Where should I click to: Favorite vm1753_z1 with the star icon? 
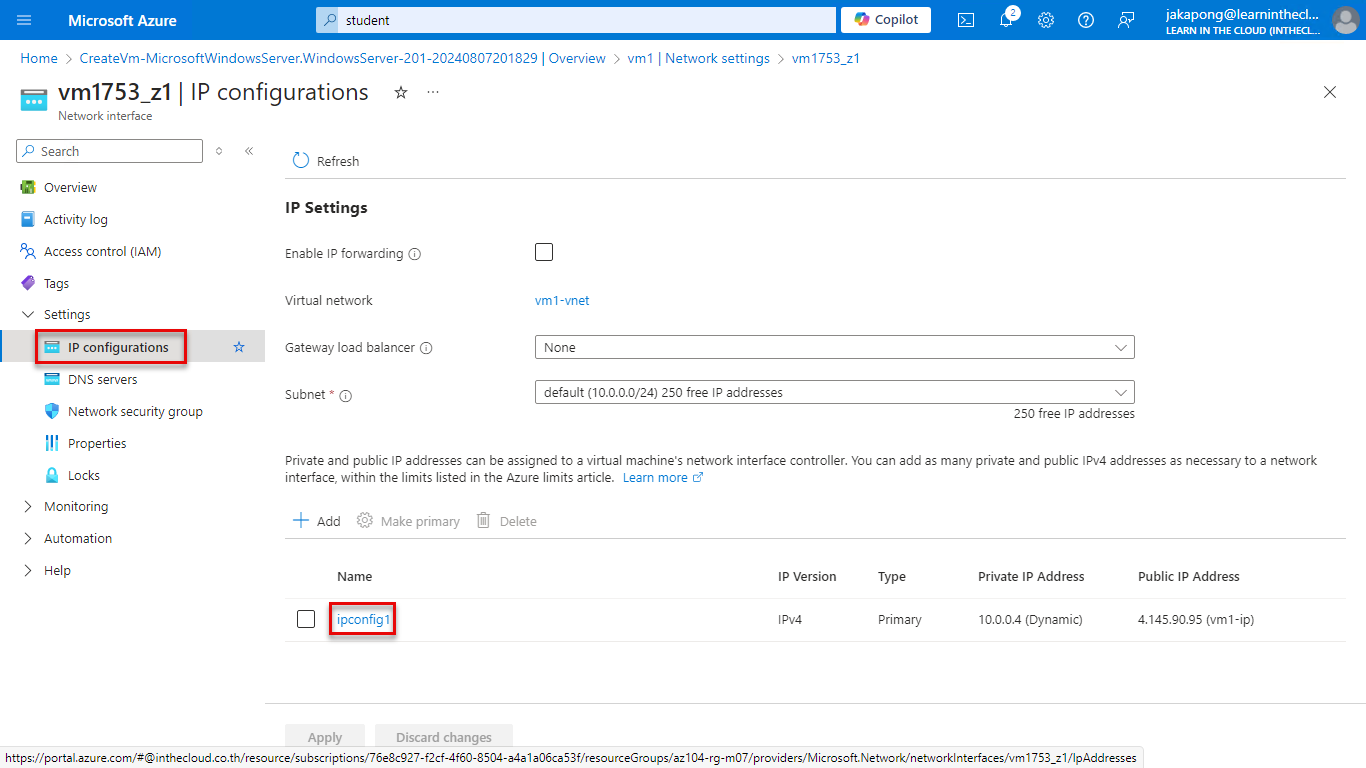click(x=401, y=92)
